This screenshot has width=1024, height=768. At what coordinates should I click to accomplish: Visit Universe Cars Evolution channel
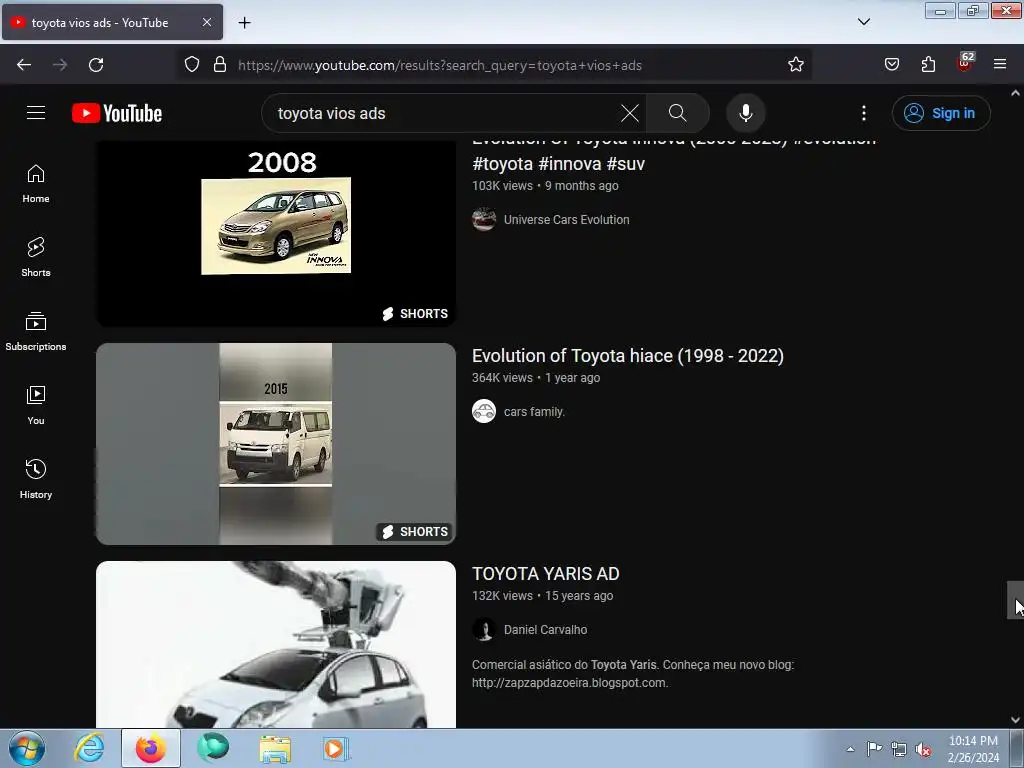566,220
